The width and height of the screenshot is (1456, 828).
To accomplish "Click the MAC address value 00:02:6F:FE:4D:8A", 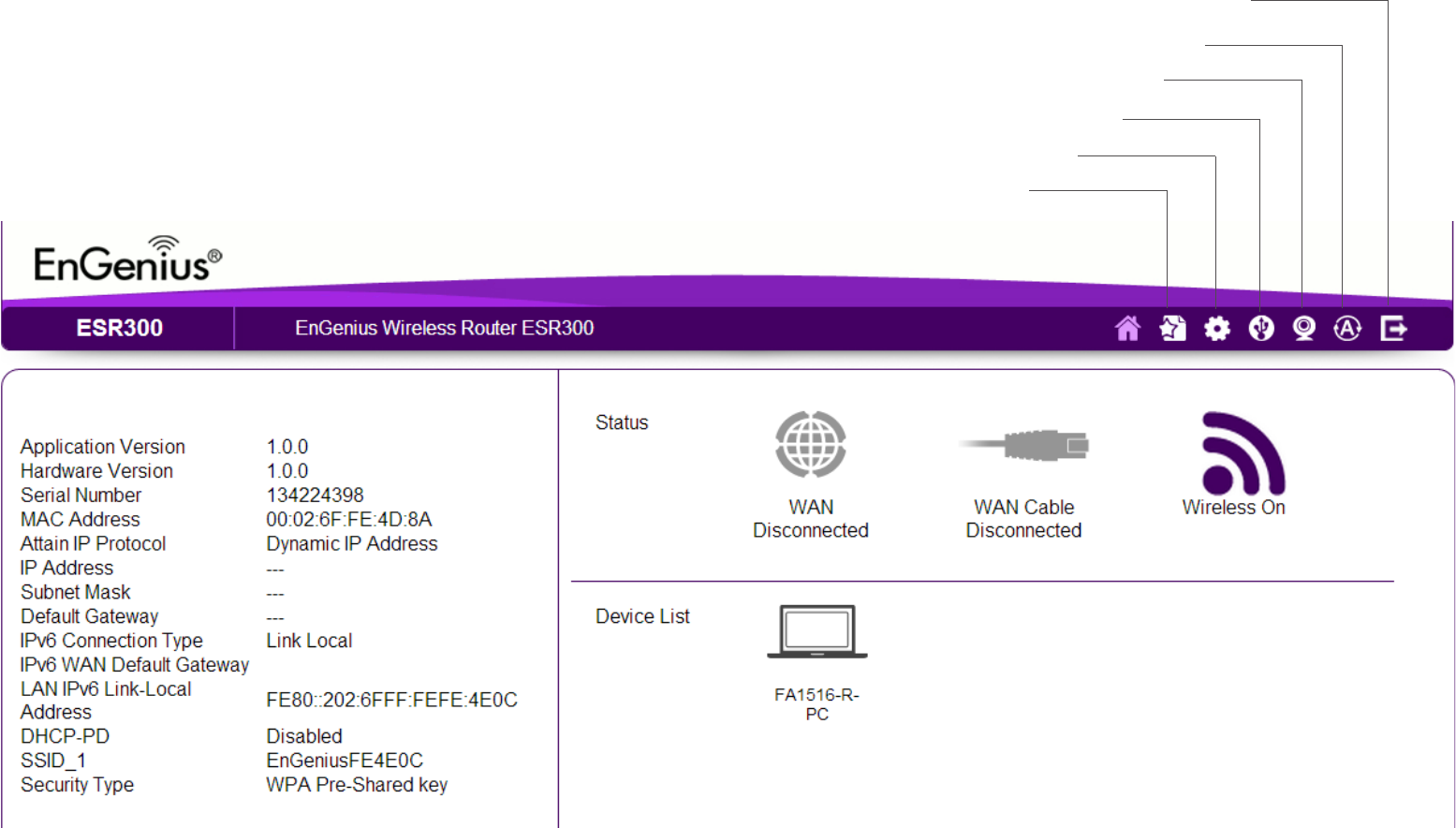I will (349, 519).
